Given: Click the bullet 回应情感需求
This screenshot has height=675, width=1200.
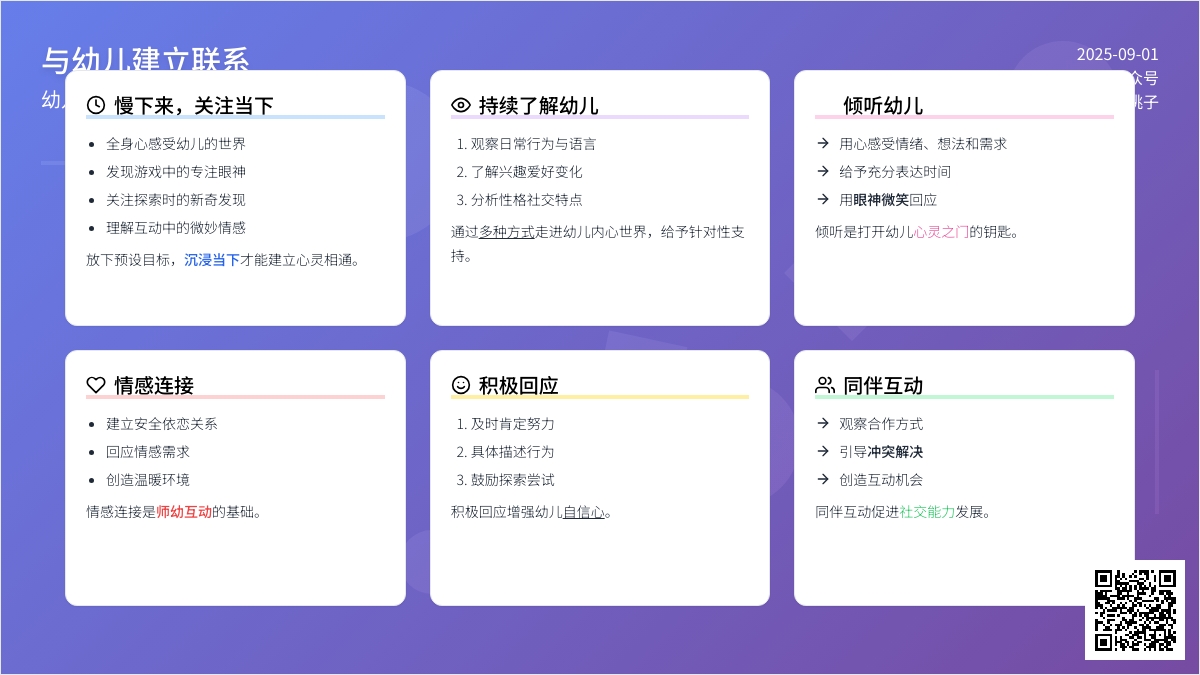Looking at the screenshot, I should 148,451.
